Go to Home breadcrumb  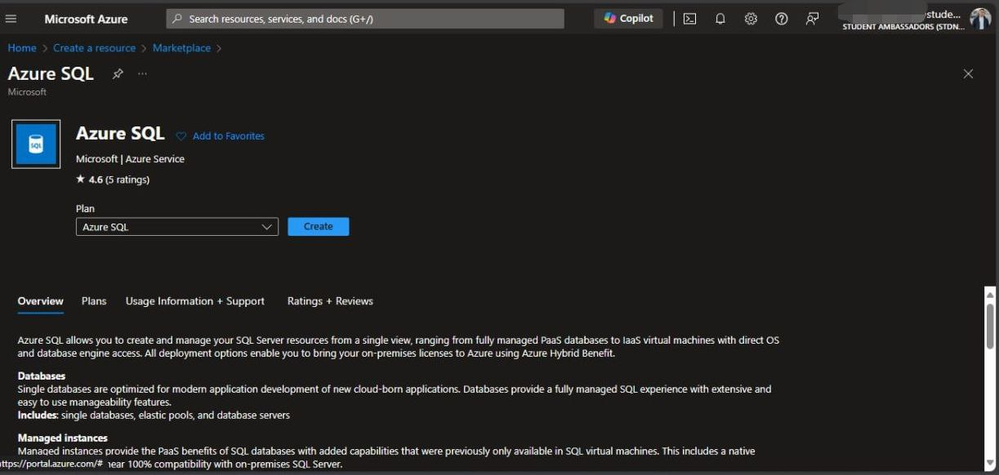[22, 48]
